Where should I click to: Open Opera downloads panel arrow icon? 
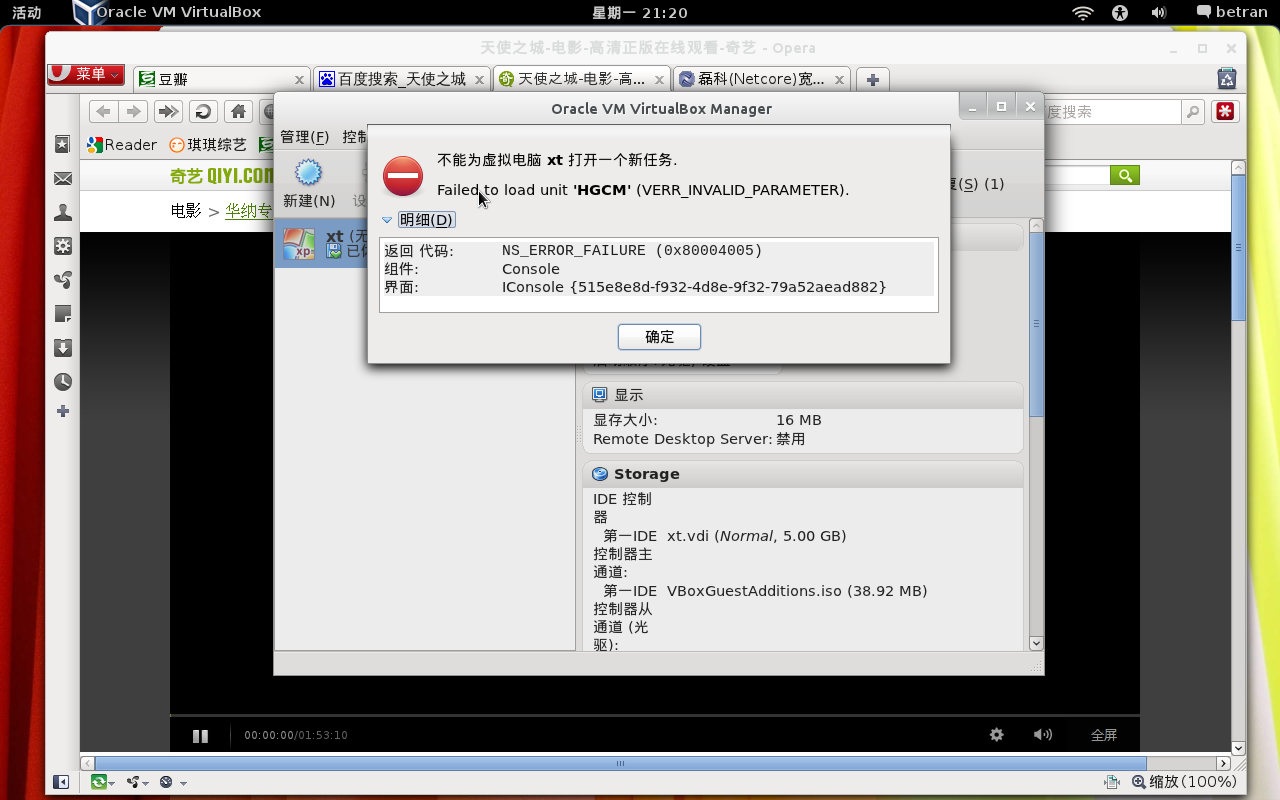pyautogui.click(x=62, y=348)
